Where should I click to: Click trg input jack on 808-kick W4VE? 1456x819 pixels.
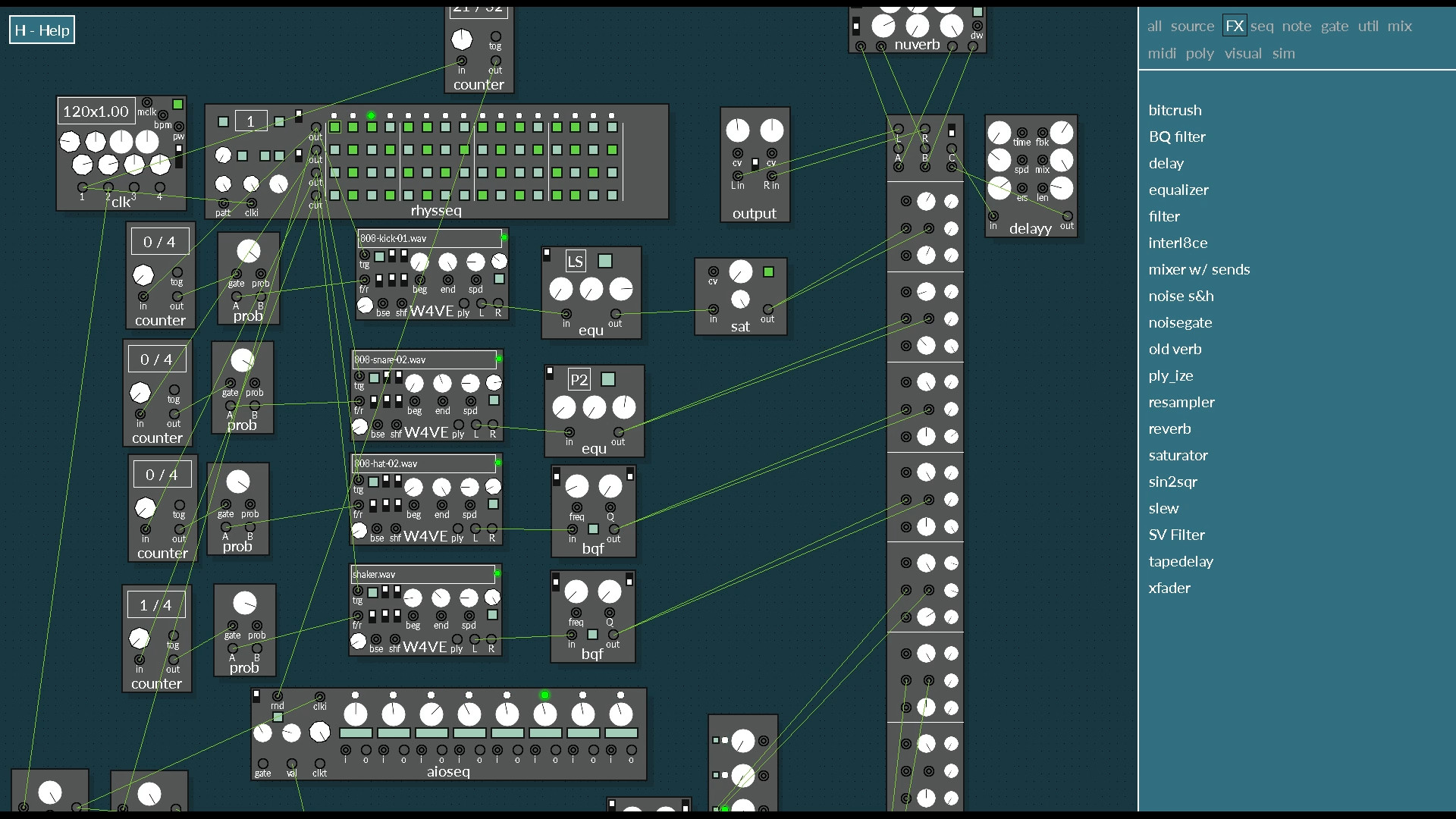coord(365,255)
